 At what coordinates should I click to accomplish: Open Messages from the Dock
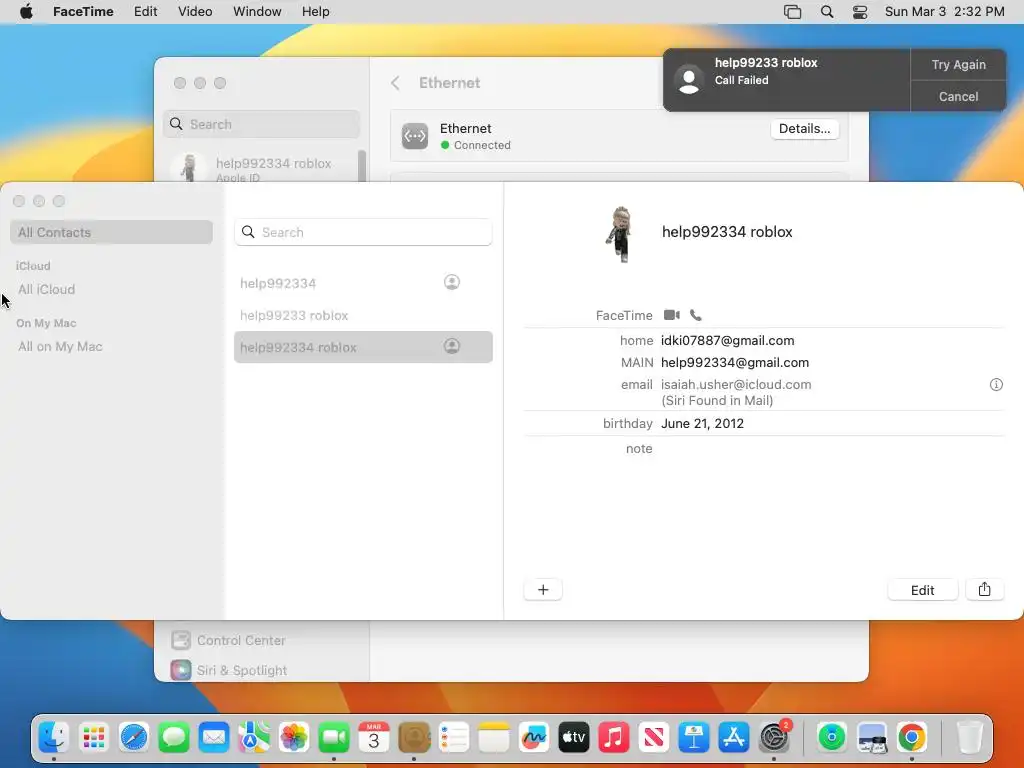point(174,737)
